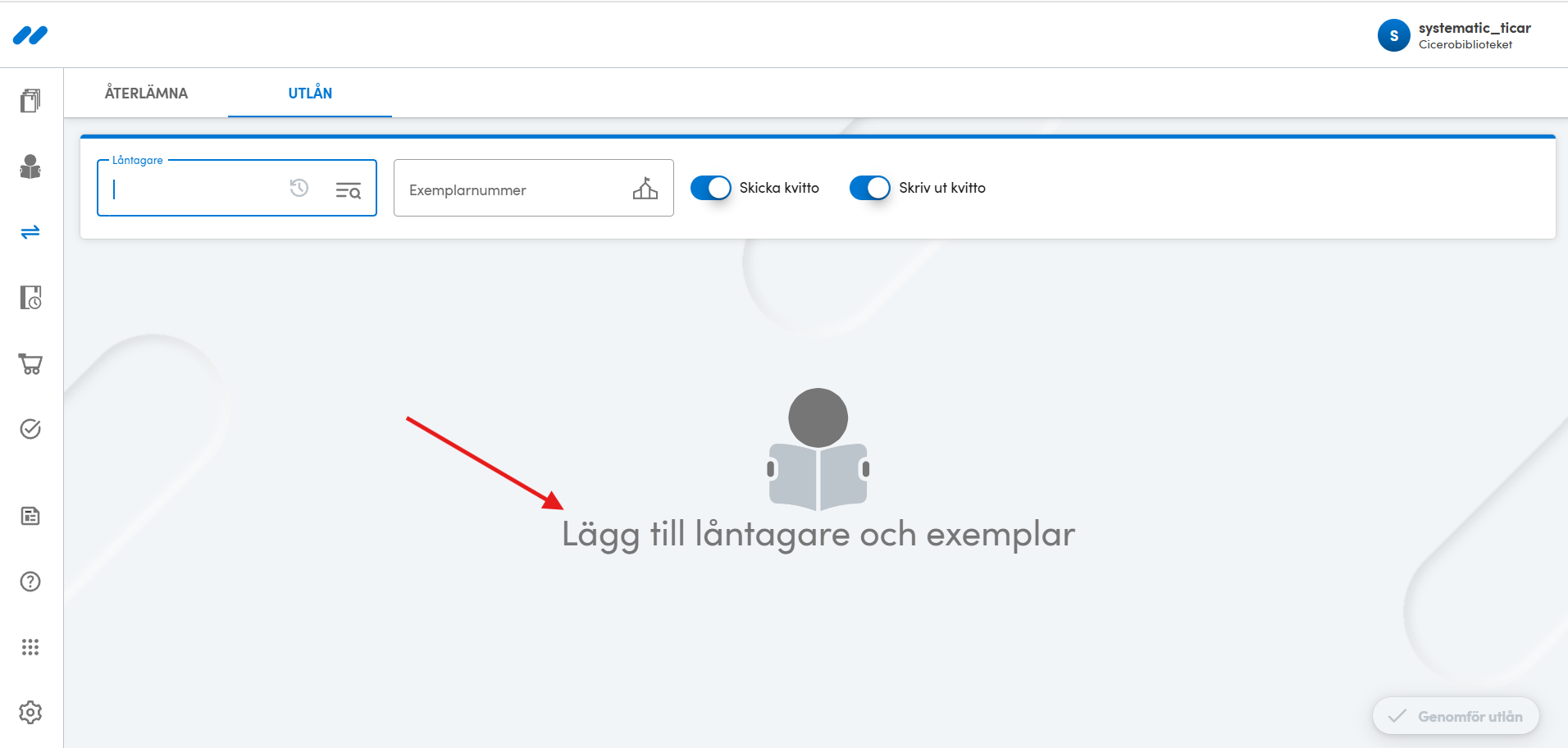1568x748 pixels.
Task: Click the Exemplarnummer input field
Action: (x=534, y=188)
